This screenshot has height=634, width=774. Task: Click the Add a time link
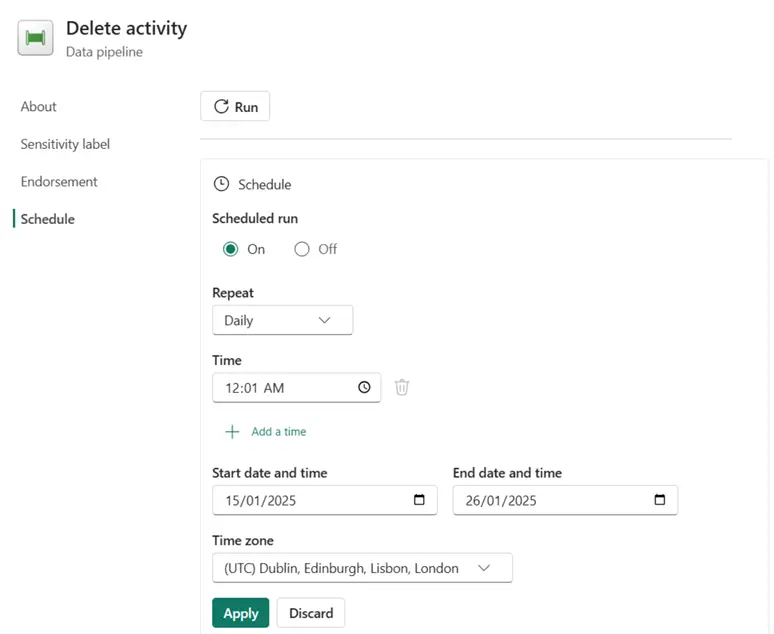coord(278,432)
